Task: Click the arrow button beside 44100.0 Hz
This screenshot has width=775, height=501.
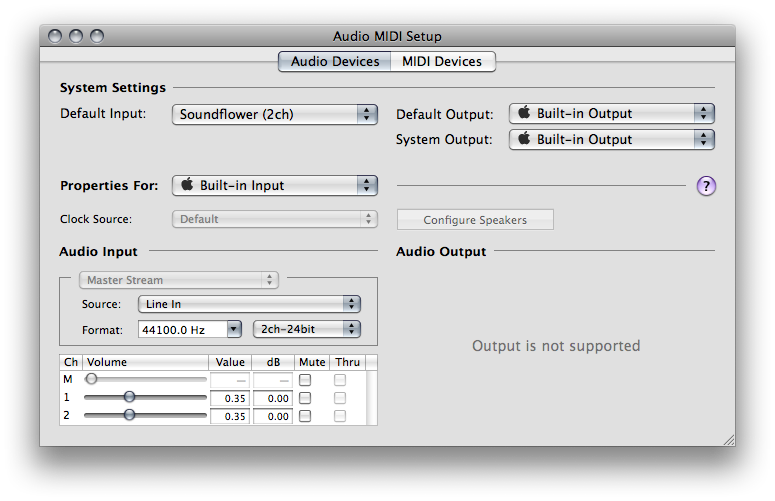Action: pyautogui.click(x=234, y=329)
